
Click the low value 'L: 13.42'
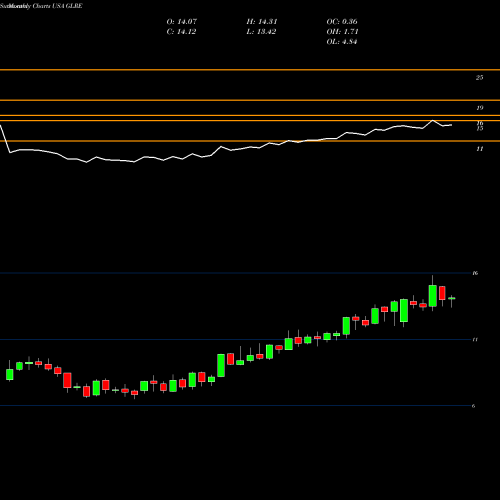tap(261, 32)
